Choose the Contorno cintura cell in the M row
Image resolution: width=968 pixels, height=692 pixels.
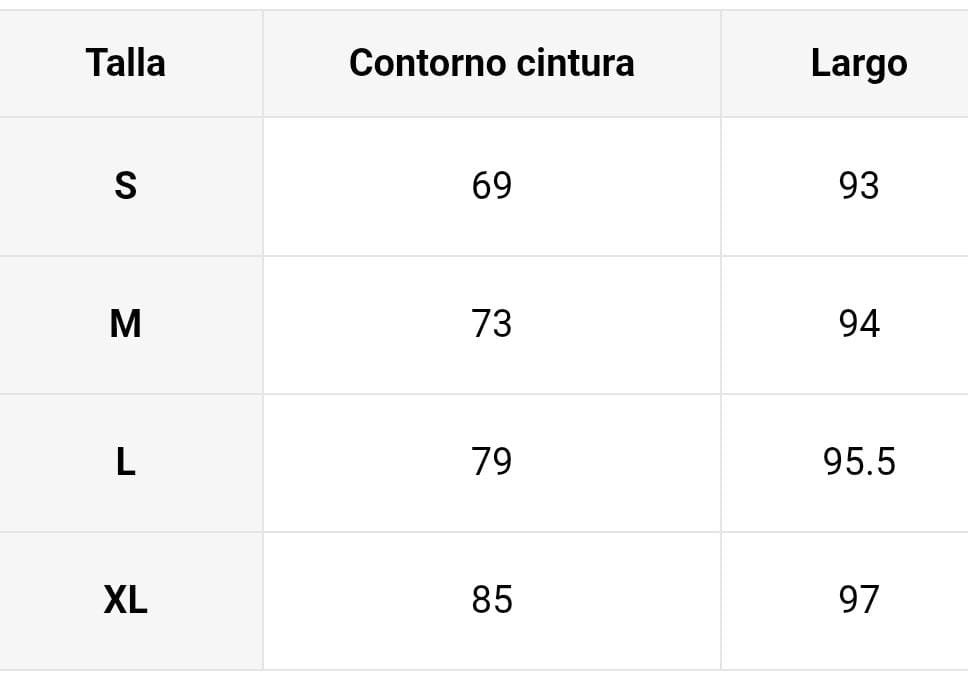(x=491, y=324)
